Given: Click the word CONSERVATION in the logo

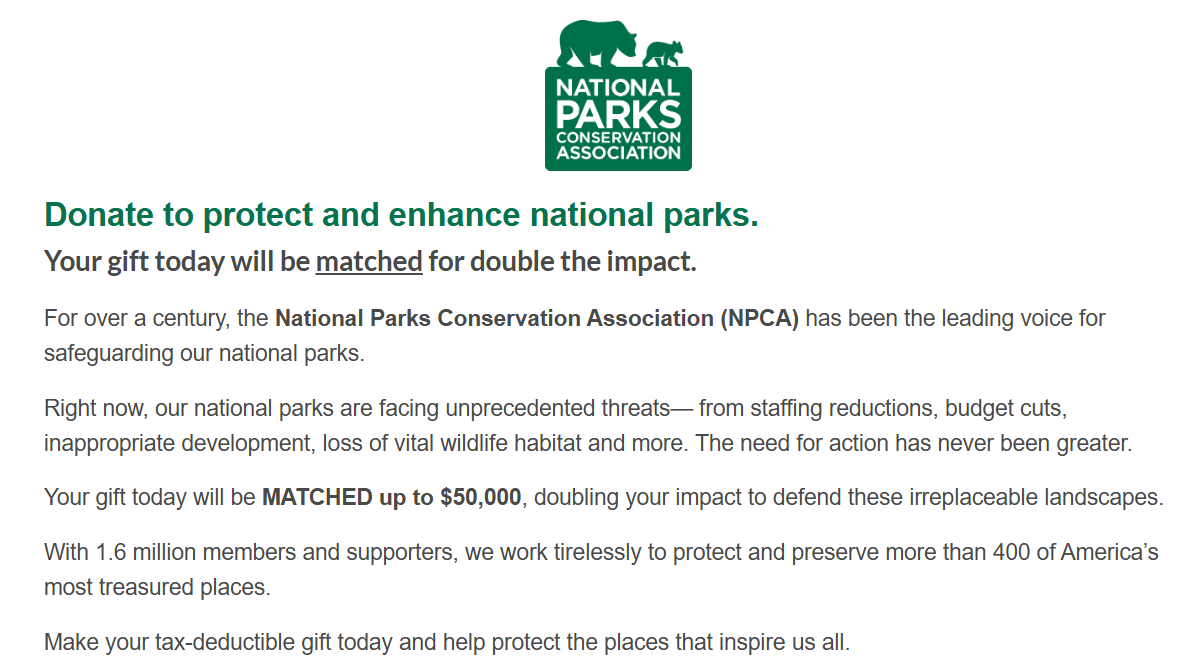Looking at the screenshot, I should (x=618, y=137).
